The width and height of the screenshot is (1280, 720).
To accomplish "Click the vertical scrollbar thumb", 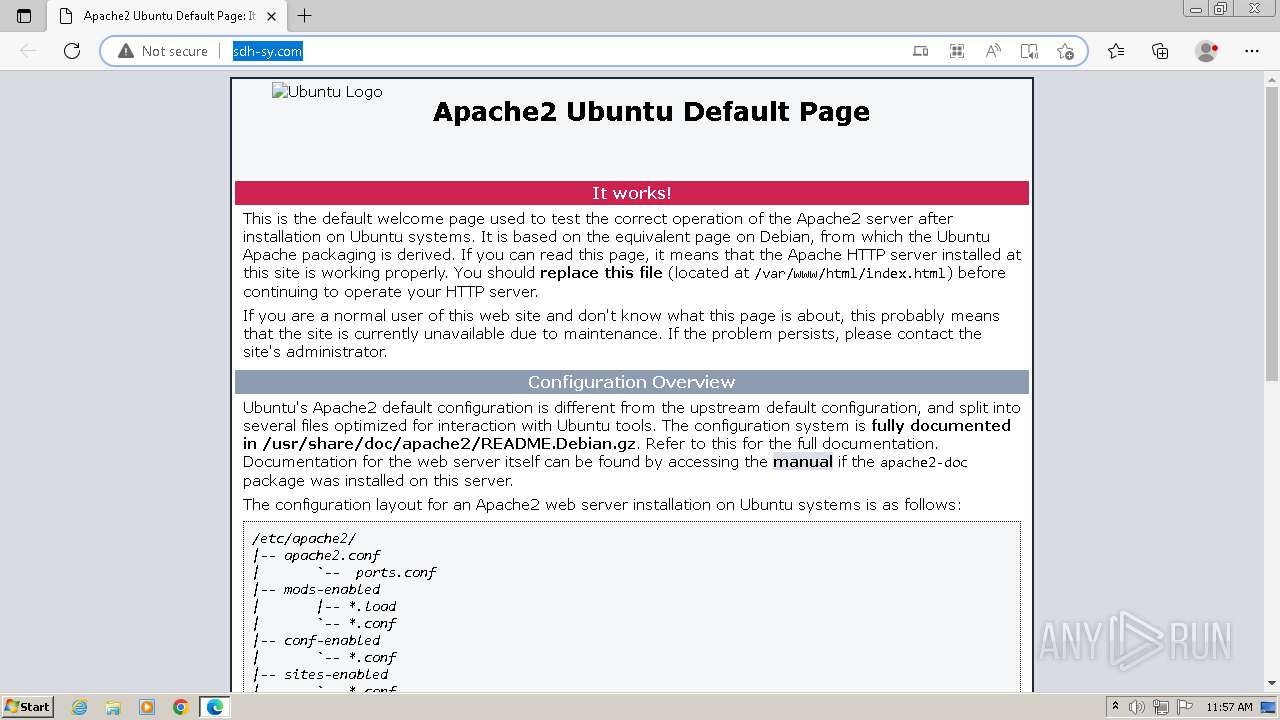I will point(1272,235).
